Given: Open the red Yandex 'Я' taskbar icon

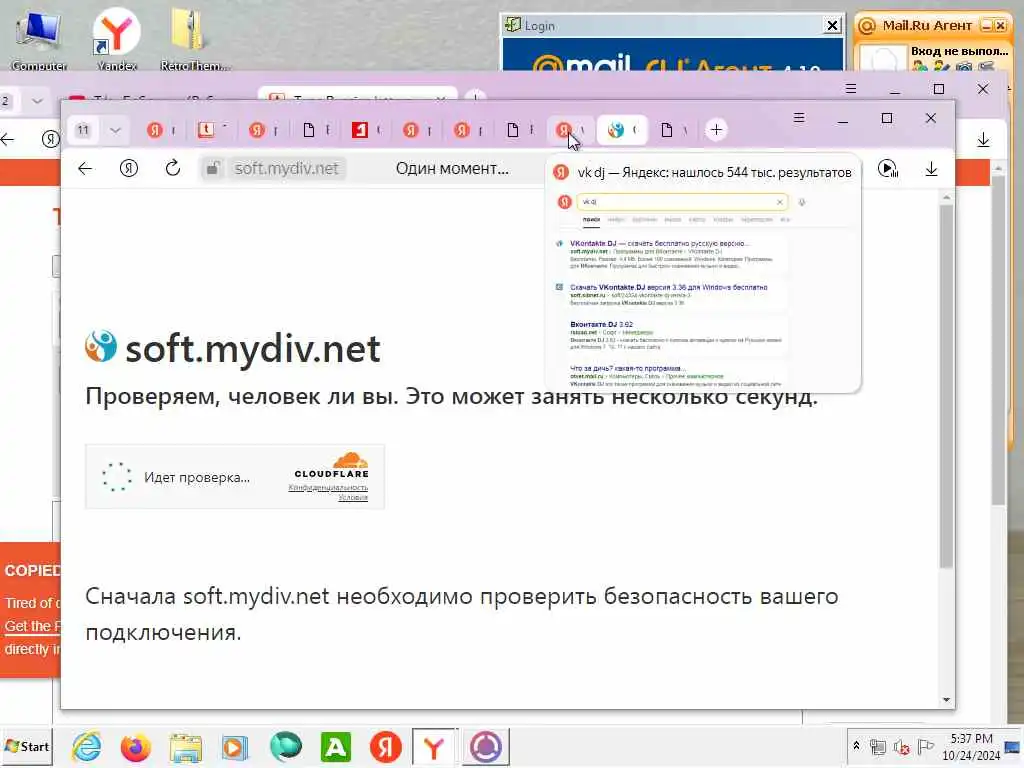Looking at the screenshot, I should click(385, 746).
